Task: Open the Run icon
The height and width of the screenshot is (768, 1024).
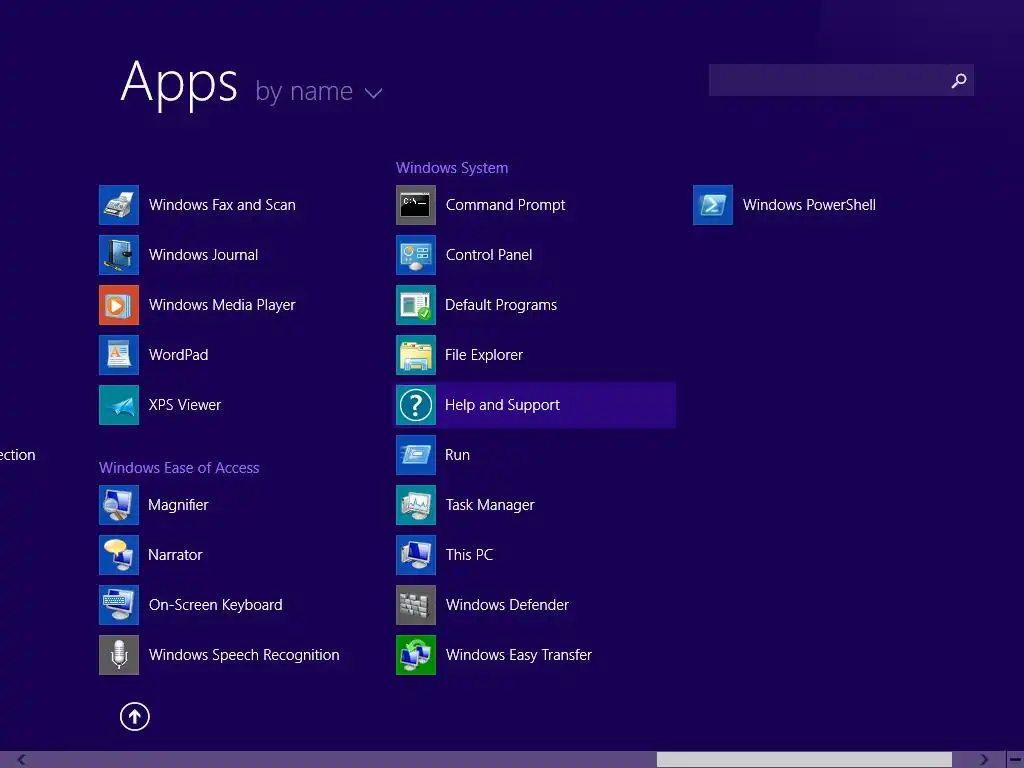Action: click(x=416, y=455)
